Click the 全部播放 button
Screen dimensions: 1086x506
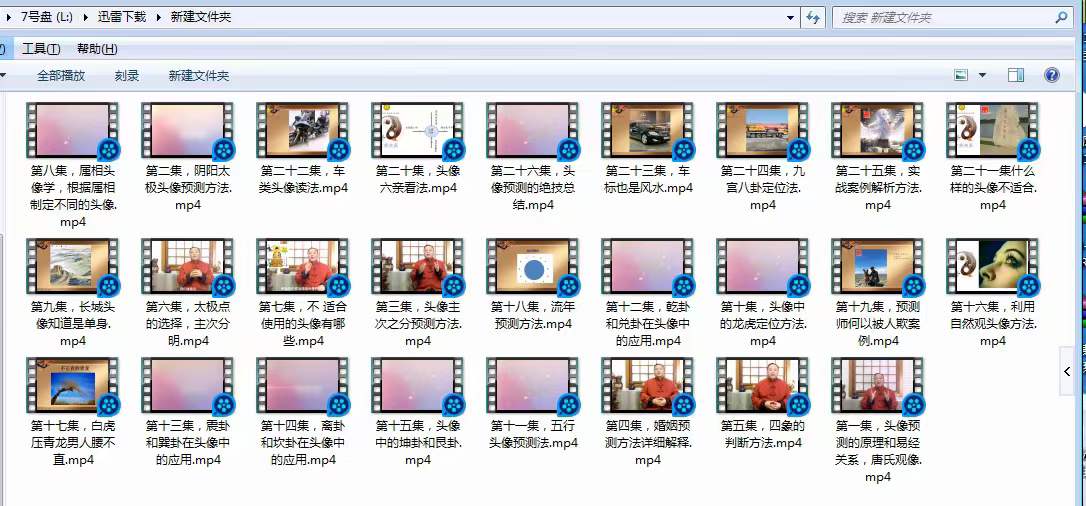point(61,76)
